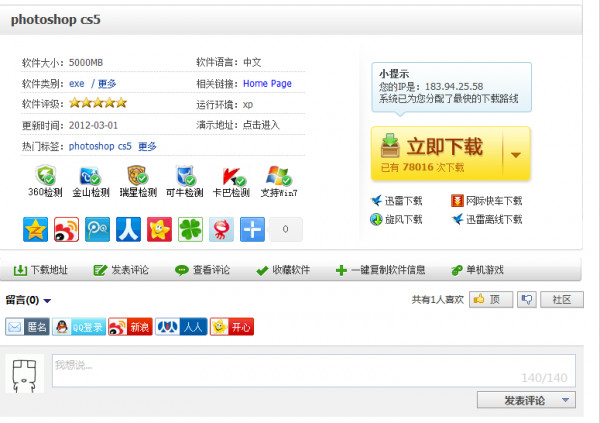The height and width of the screenshot is (423, 600).
Task: Expand arrow on bottom 发表评论 button
Action: 566,400
